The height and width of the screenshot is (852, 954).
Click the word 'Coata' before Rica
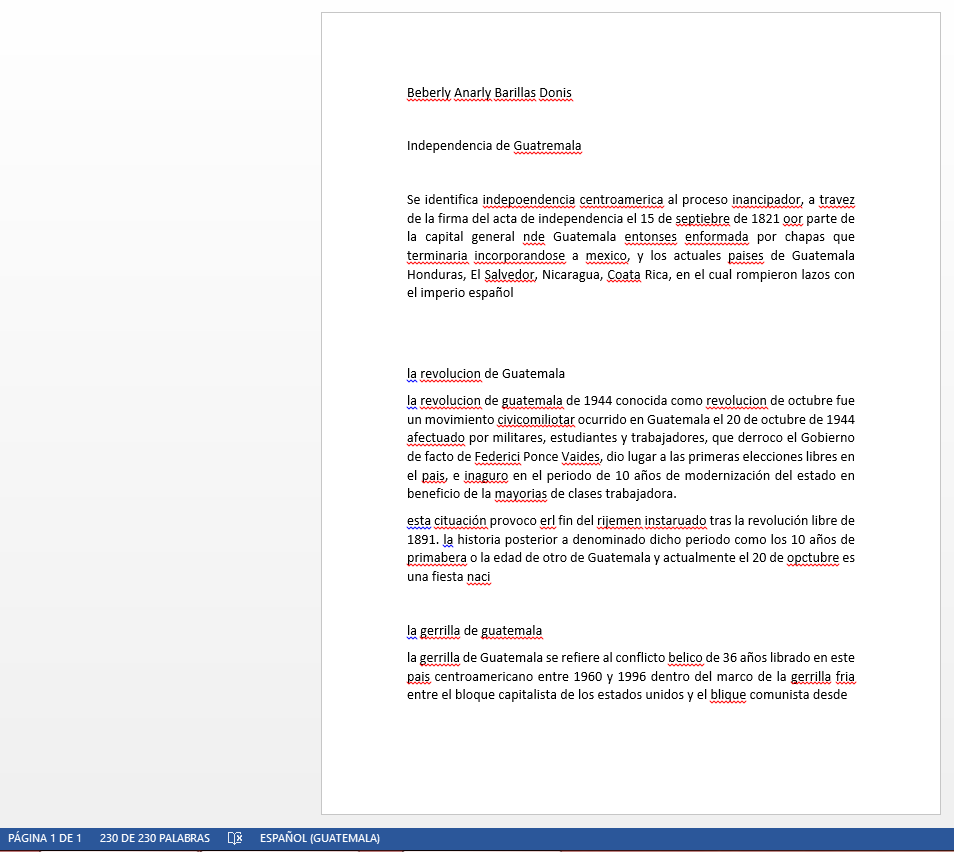[x=624, y=274]
